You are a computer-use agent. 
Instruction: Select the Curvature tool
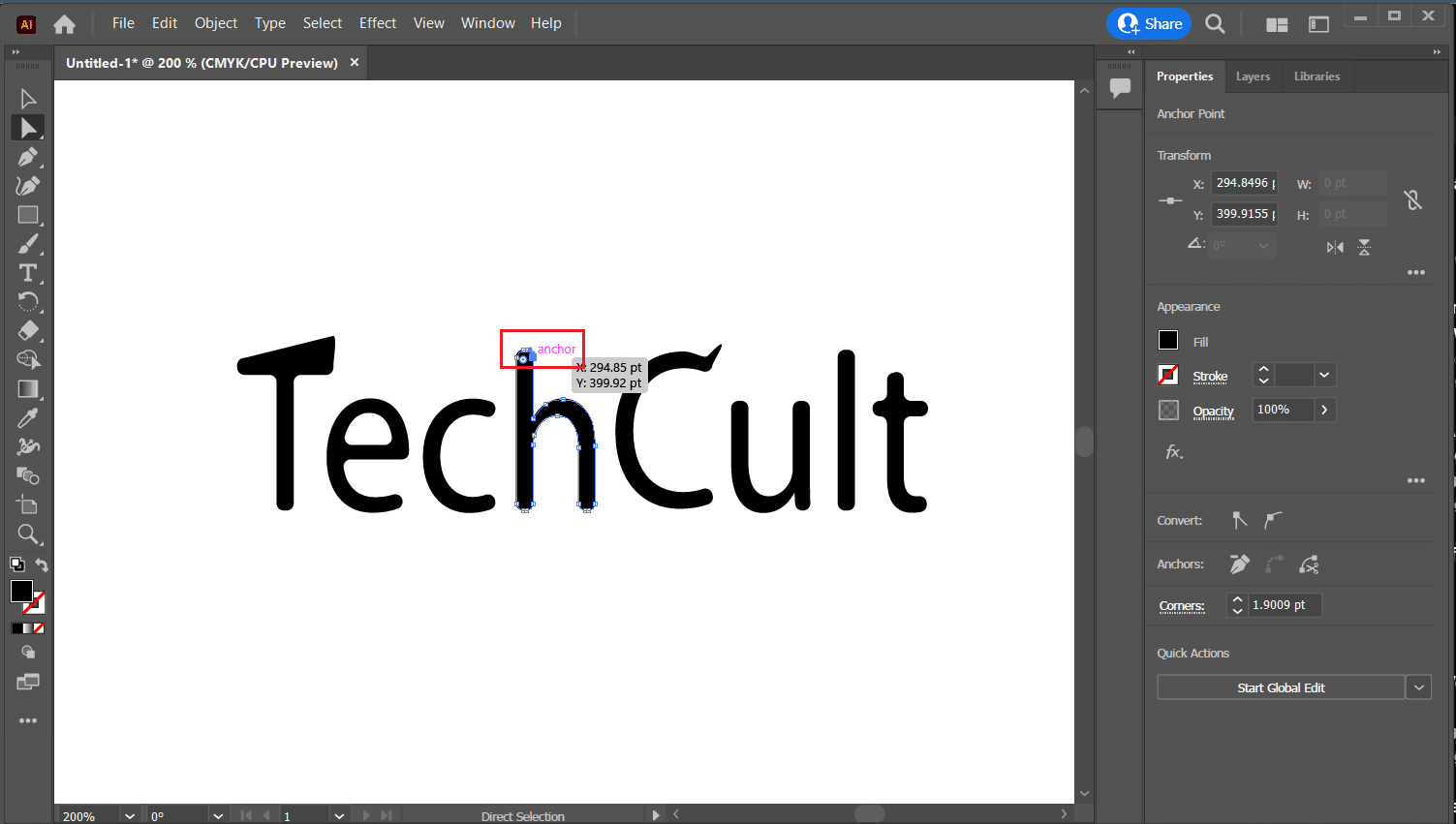tap(28, 186)
